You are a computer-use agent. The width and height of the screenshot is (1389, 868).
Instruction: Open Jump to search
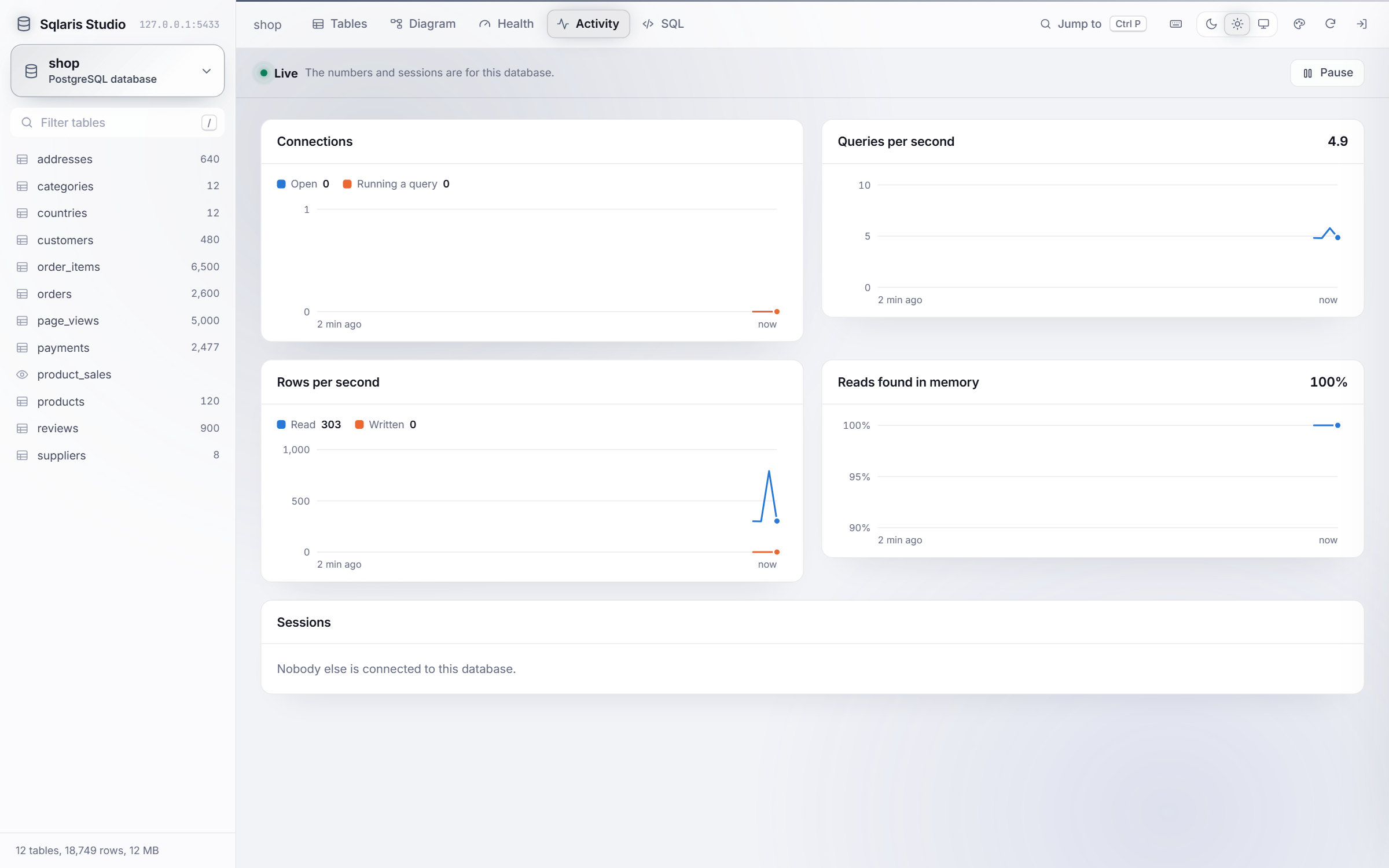pyautogui.click(x=1094, y=24)
